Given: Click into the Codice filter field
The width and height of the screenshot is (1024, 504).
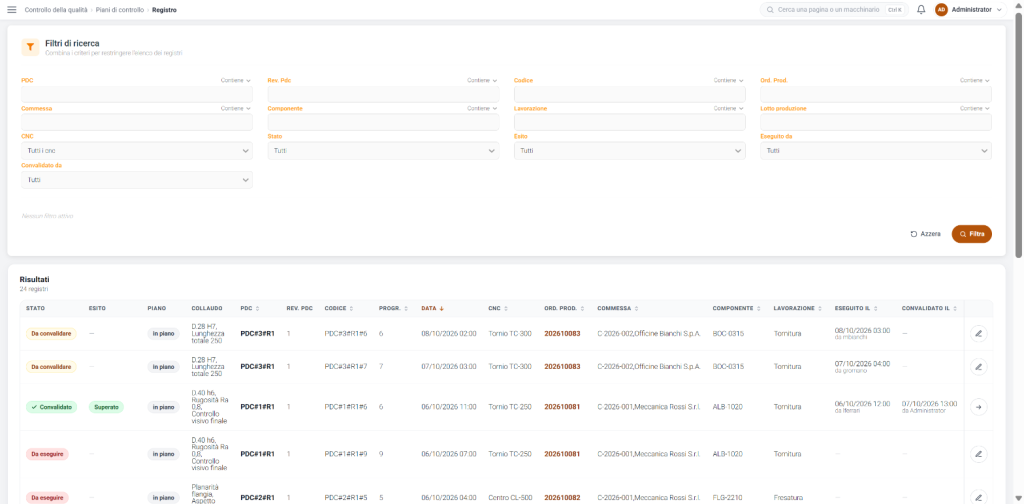Looking at the screenshot, I should point(630,94).
